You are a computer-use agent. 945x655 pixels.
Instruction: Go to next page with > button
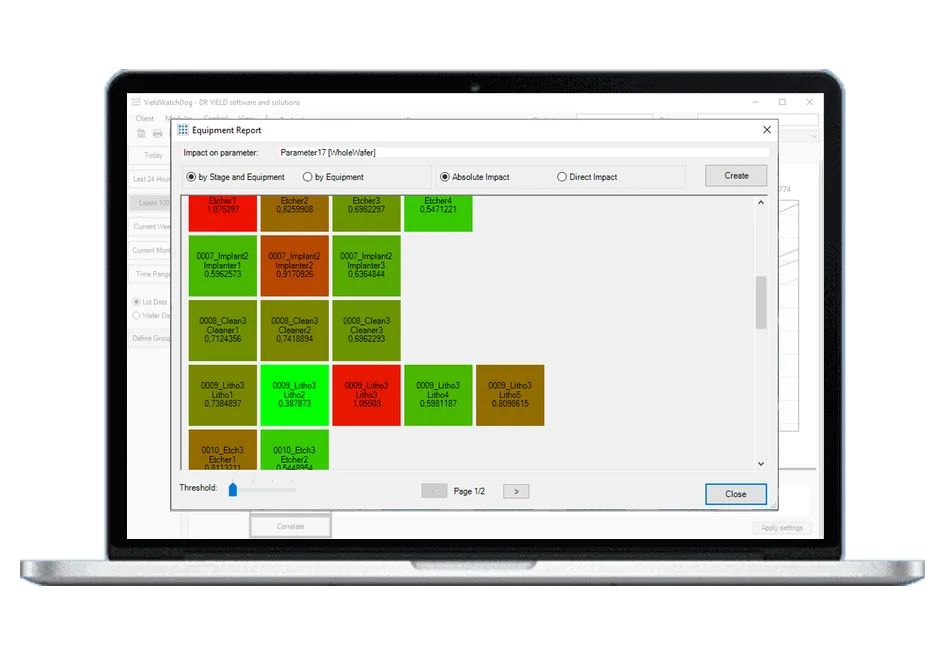pos(516,491)
